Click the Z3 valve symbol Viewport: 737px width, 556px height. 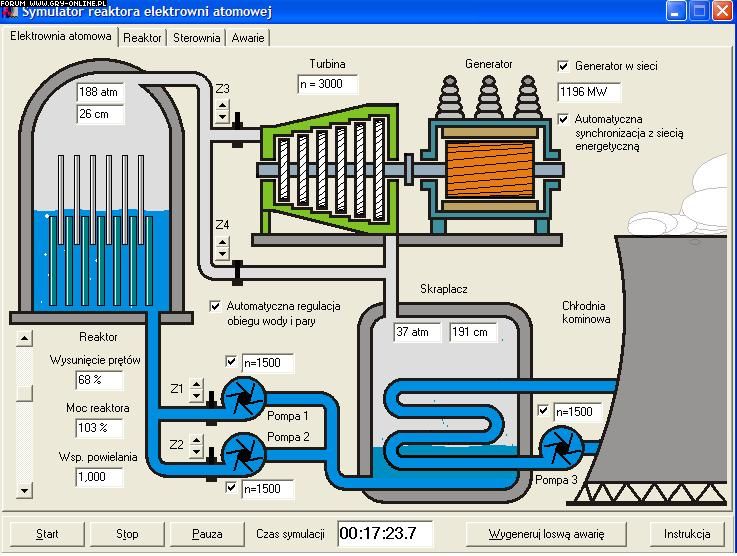237,130
